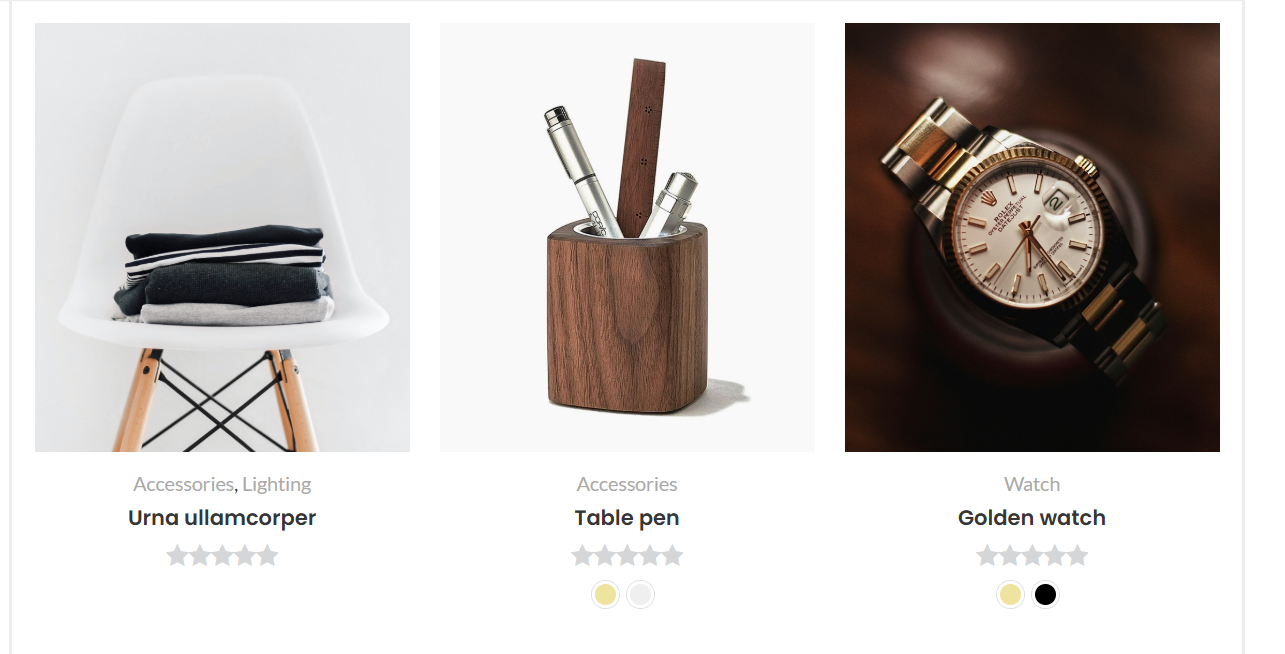Select the black swatch under Golden watch
The height and width of the screenshot is (654, 1285).
pos(1045,595)
